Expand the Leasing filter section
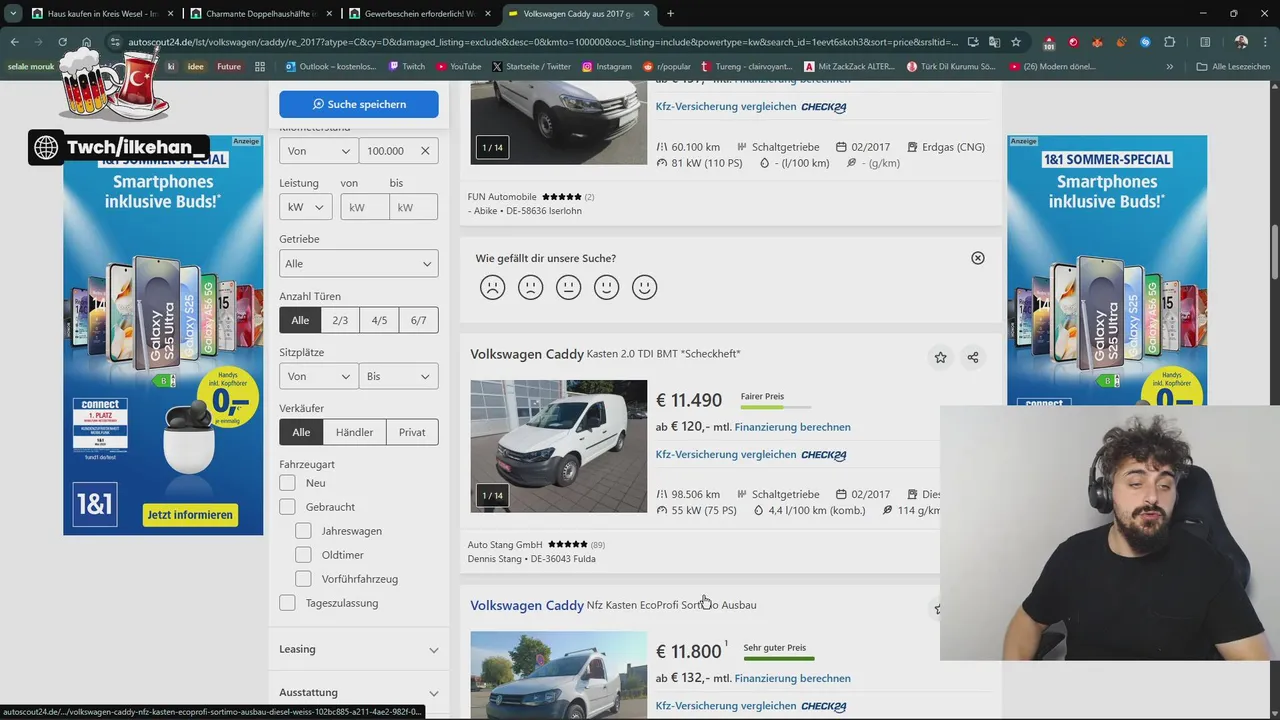This screenshot has width=1280, height=720. pyautogui.click(x=358, y=649)
